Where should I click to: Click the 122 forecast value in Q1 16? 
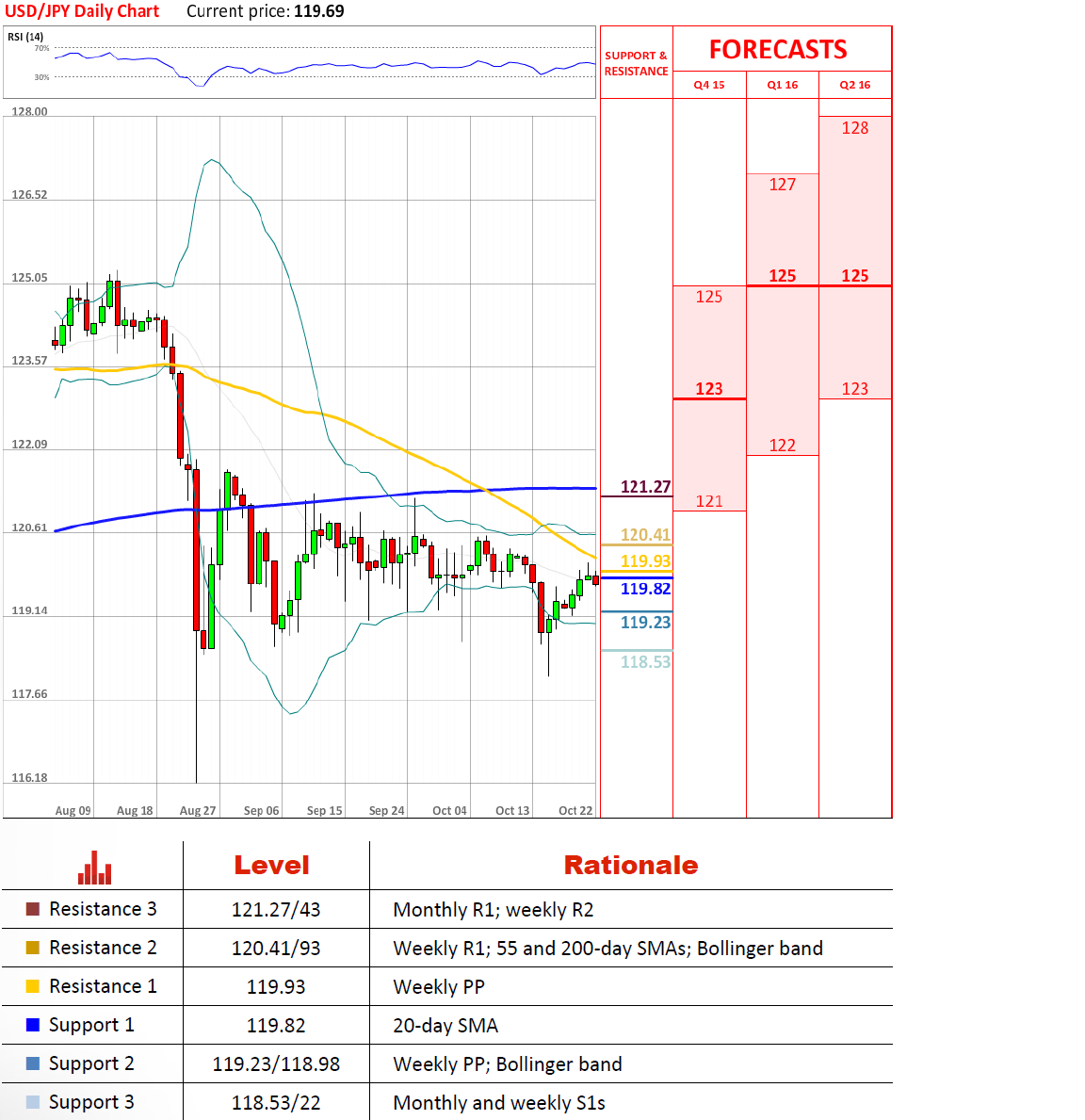(x=782, y=446)
